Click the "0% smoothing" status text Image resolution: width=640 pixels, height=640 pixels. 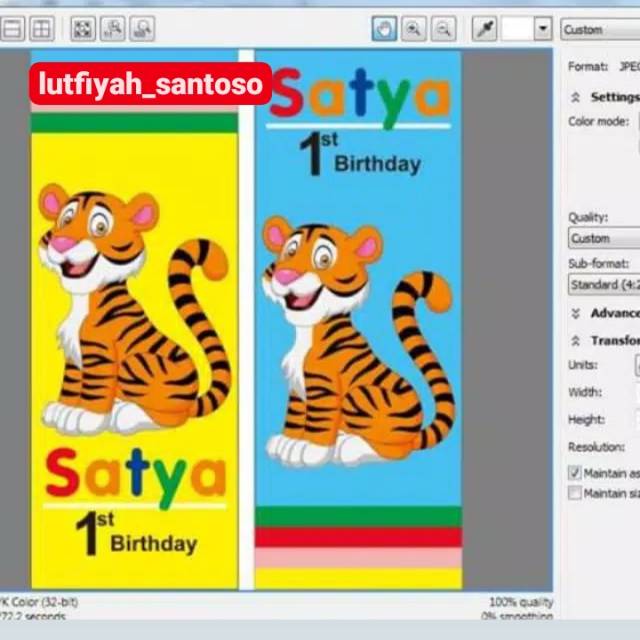(517, 616)
